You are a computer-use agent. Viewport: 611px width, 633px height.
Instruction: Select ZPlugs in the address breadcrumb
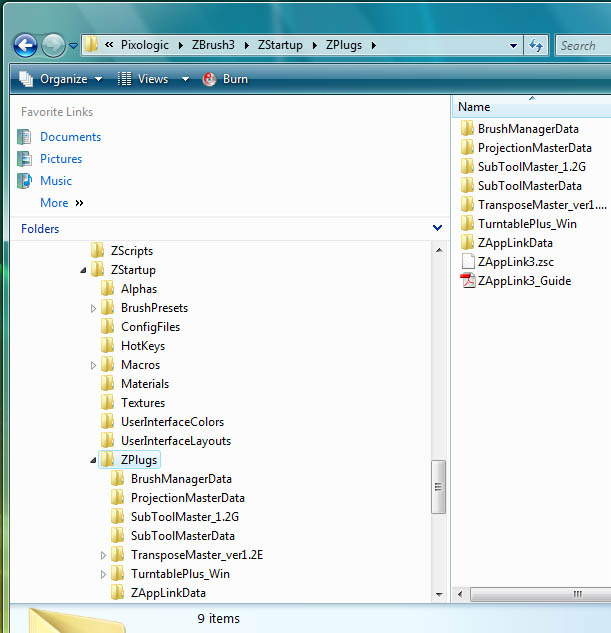(344, 45)
